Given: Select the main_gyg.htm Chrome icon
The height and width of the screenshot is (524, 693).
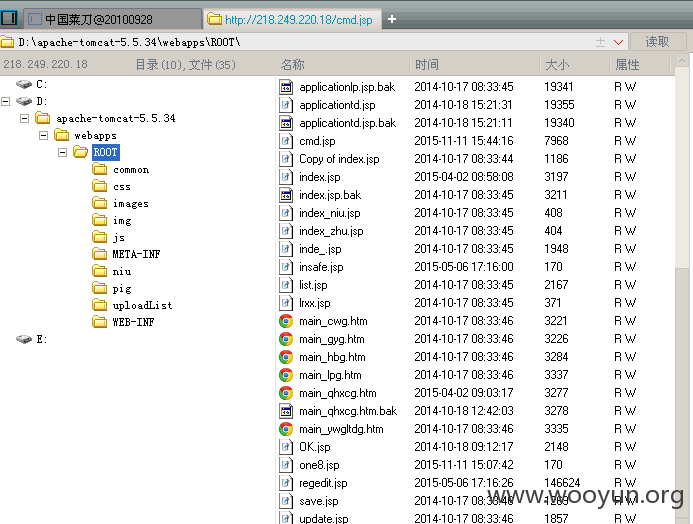Looking at the screenshot, I should pos(286,339).
